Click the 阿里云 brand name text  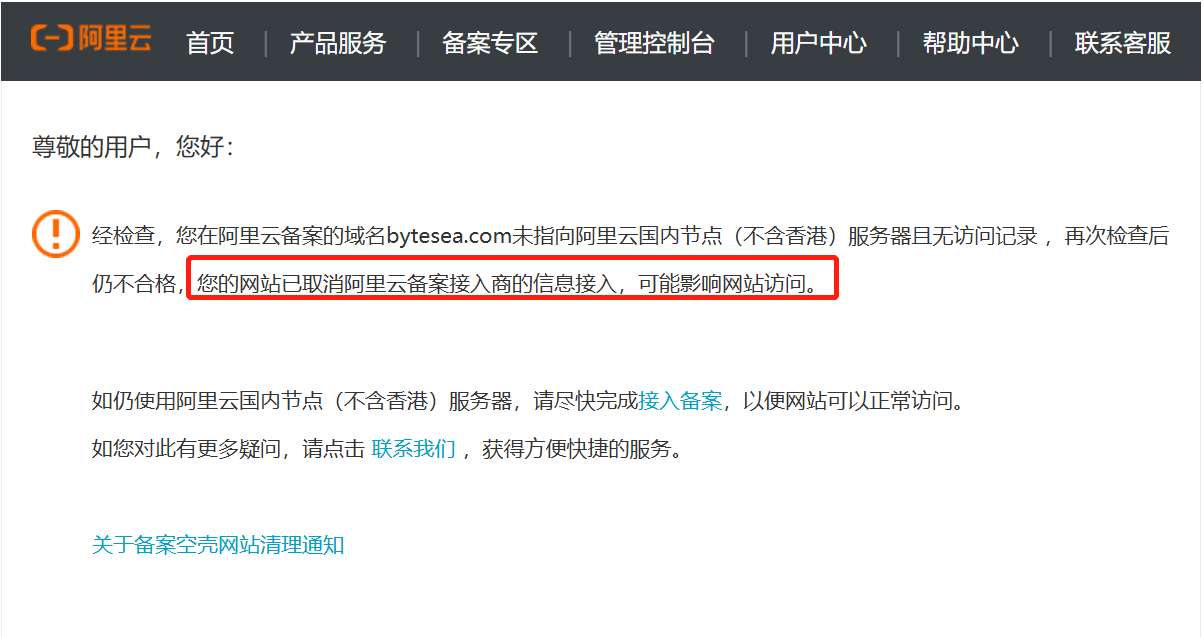pyautogui.click(x=114, y=39)
